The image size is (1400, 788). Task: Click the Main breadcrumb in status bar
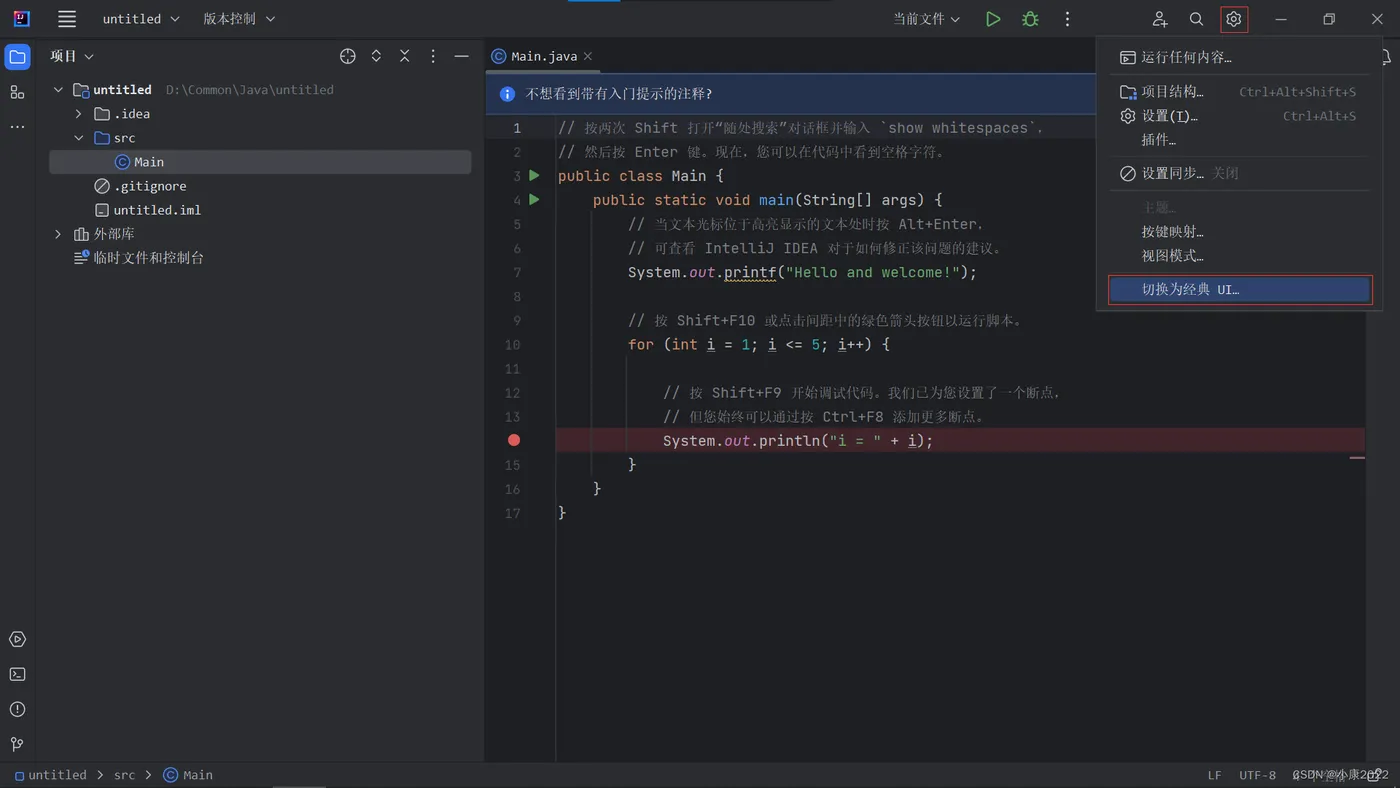pyautogui.click(x=188, y=775)
